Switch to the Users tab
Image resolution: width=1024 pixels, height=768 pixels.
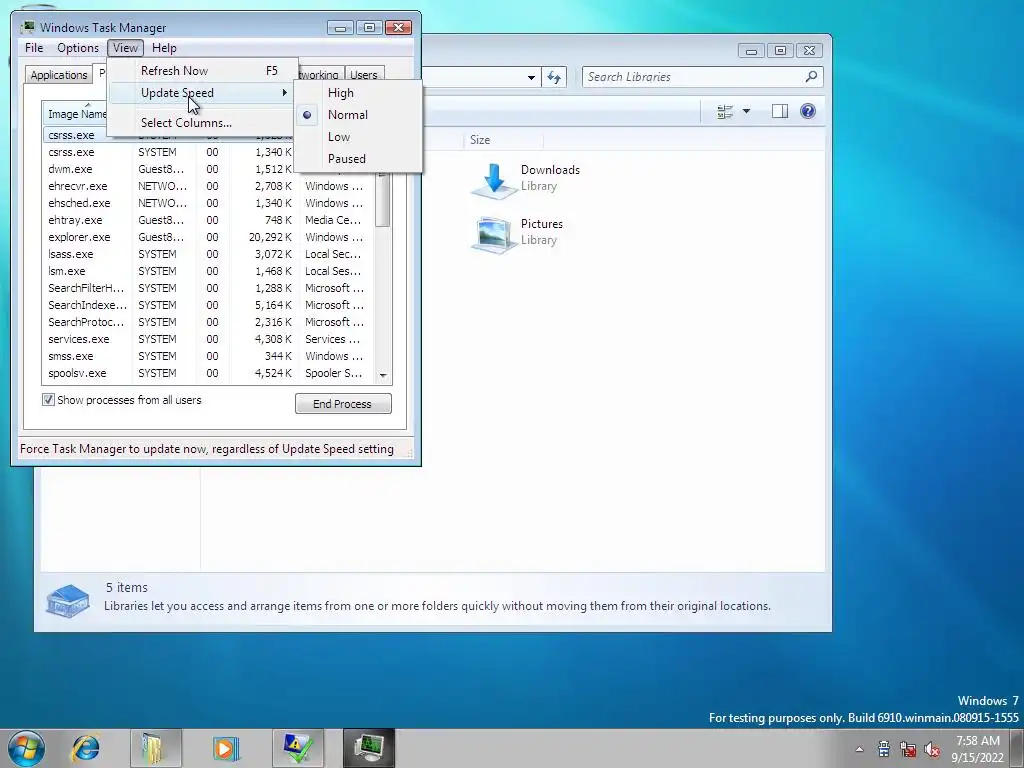point(364,75)
